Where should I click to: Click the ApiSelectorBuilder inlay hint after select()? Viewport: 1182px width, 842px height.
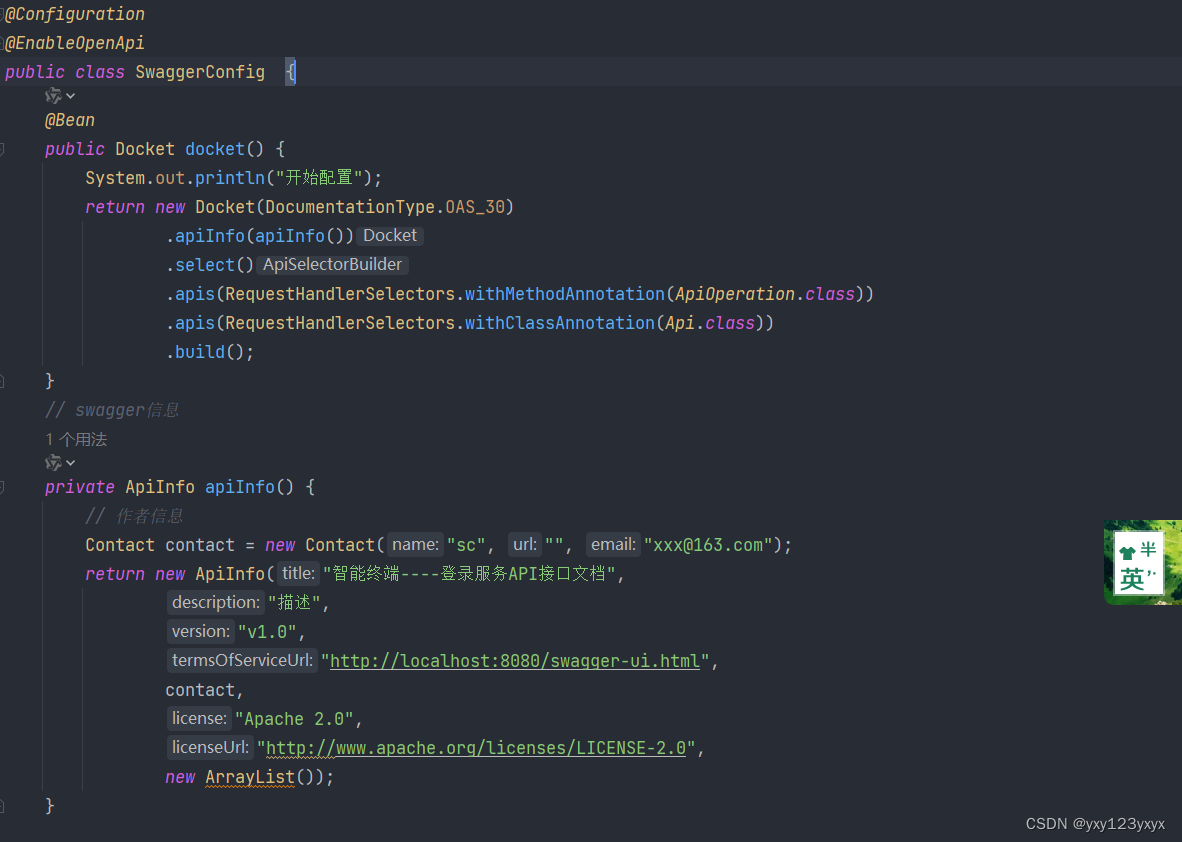332,264
